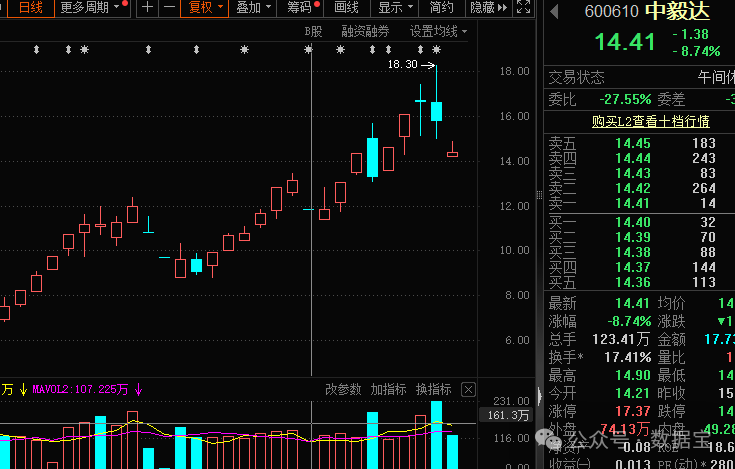Open the 筹码 chip distribution view
735x469 pixels.
(x=302, y=8)
